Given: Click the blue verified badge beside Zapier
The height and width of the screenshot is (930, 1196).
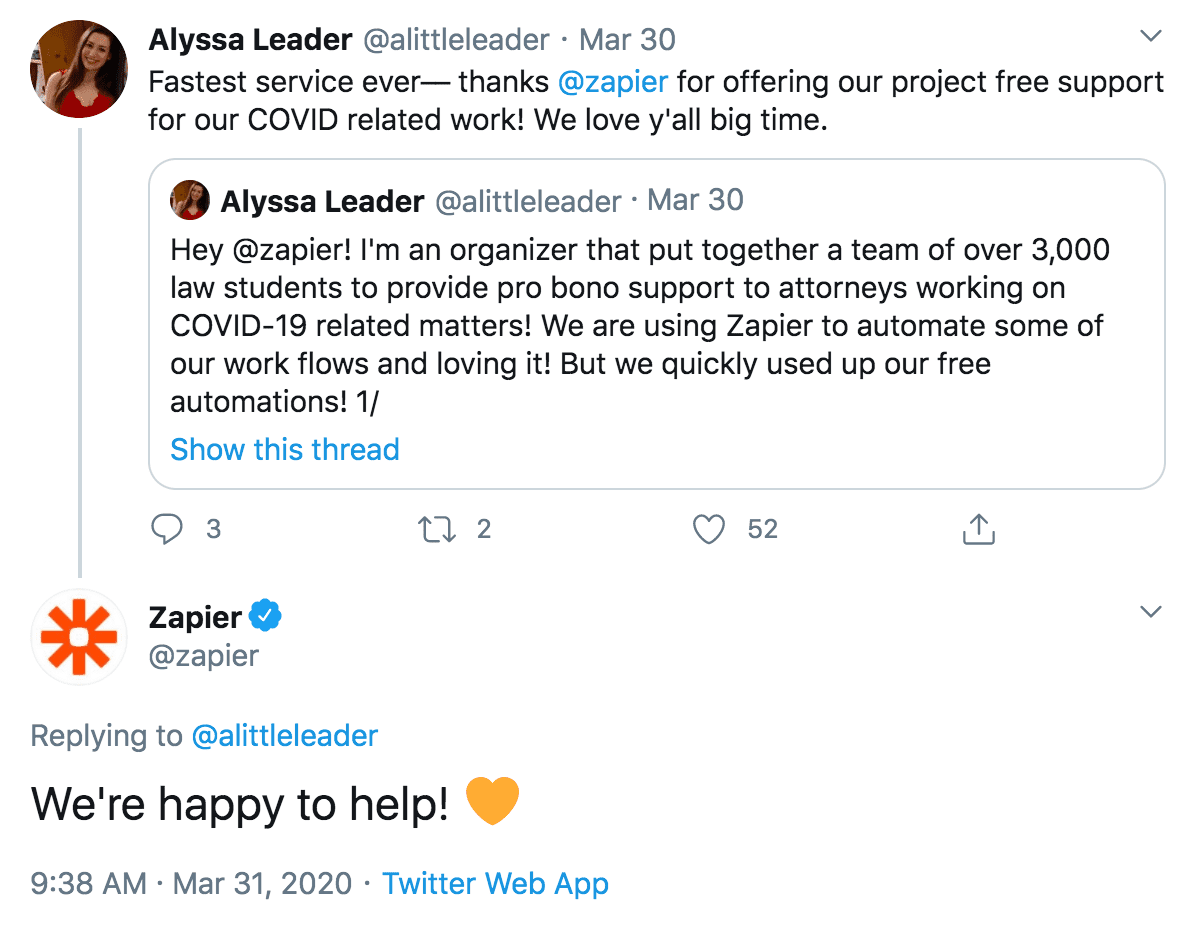Looking at the screenshot, I should [266, 617].
